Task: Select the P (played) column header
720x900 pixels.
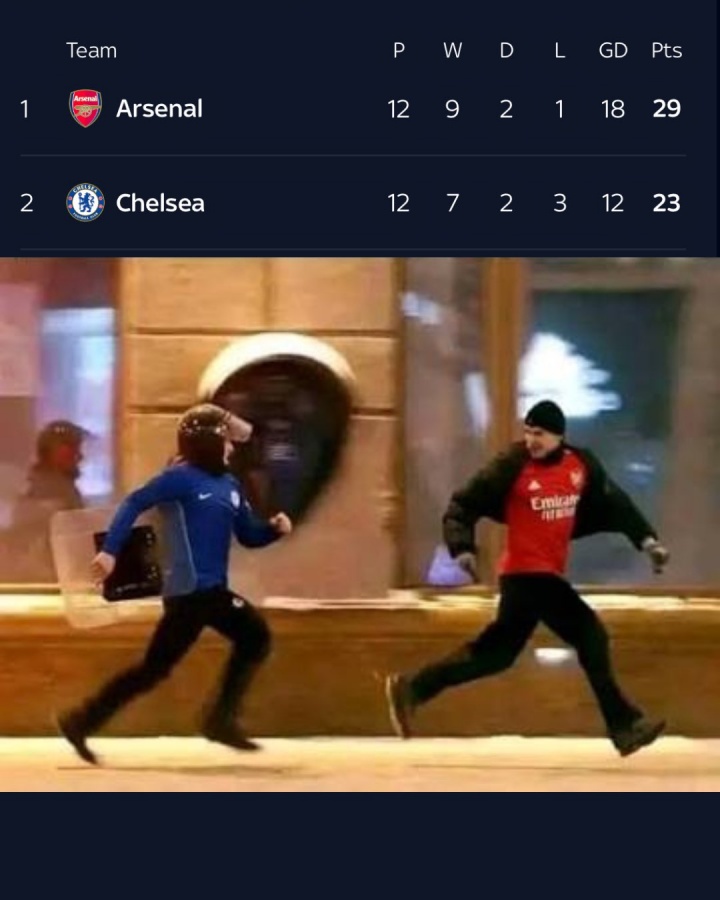Action: tap(399, 51)
